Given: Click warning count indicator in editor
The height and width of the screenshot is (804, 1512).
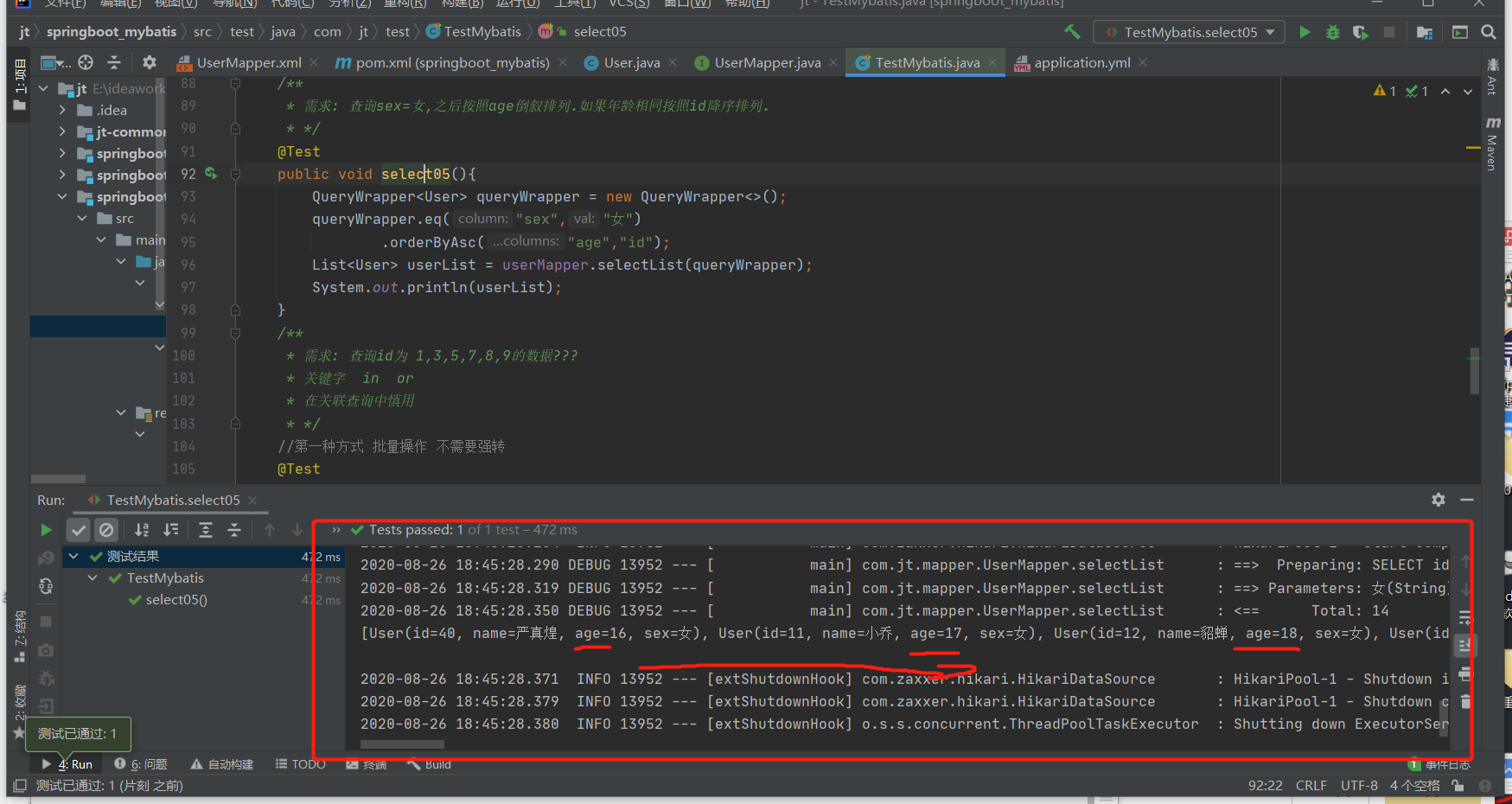Looking at the screenshot, I should click(1385, 91).
